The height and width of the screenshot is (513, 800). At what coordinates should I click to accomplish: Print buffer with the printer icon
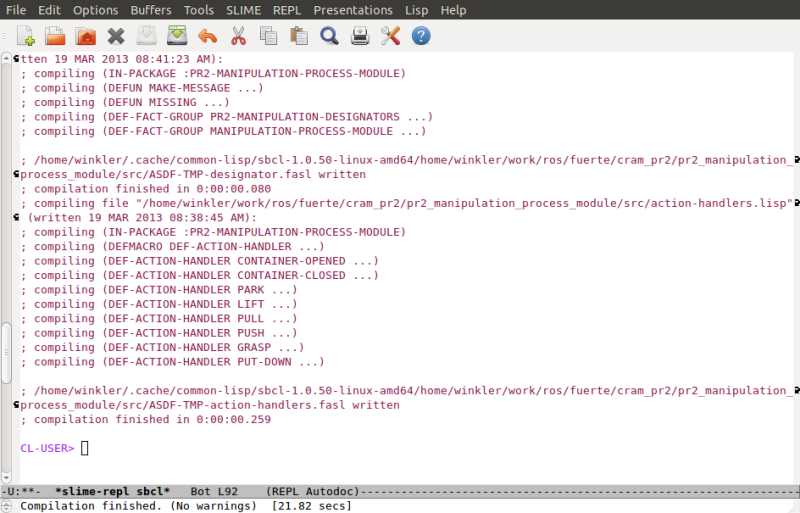(360, 37)
